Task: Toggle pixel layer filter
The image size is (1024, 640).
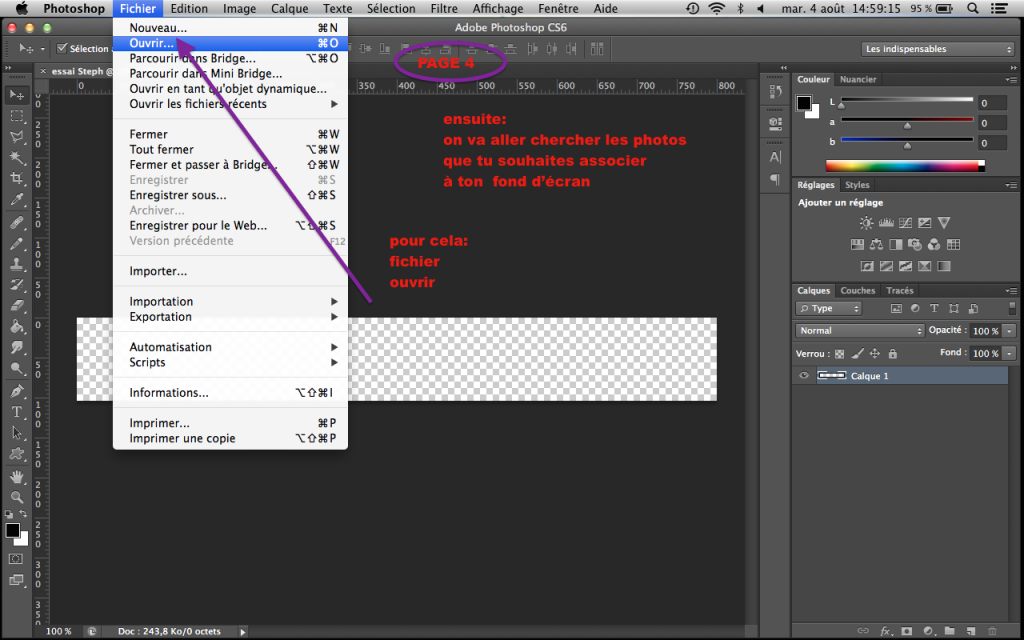Action: (x=896, y=308)
